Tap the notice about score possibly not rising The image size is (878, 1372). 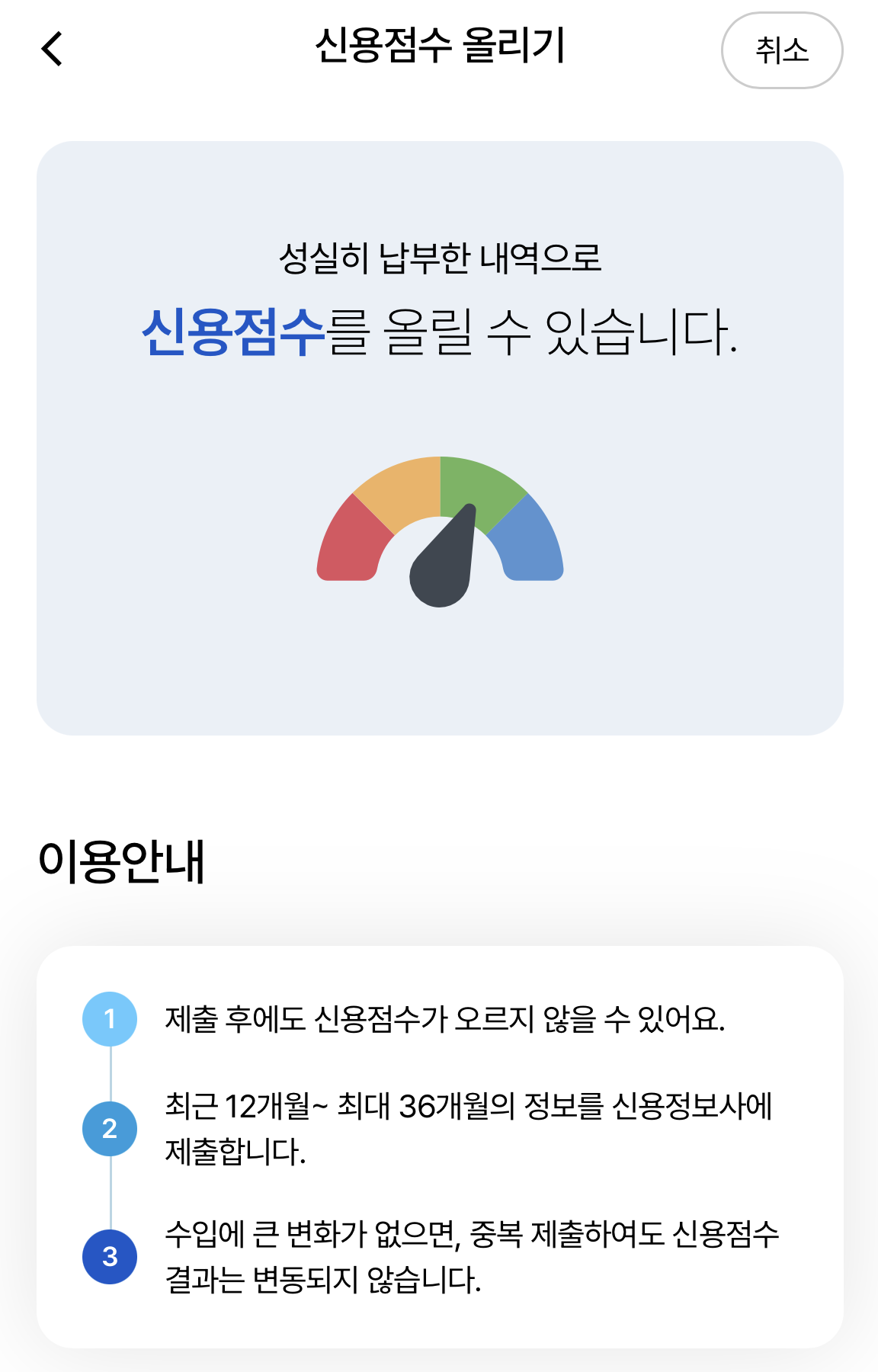point(445,1019)
